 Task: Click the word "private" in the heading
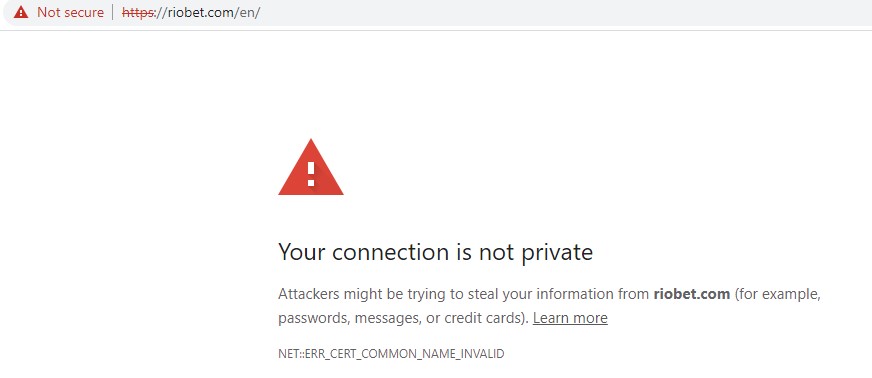[x=557, y=252]
